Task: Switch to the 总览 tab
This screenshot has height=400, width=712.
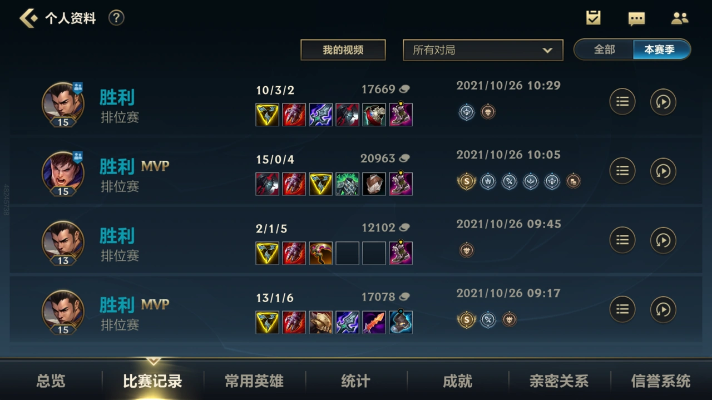Action: (x=51, y=381)
